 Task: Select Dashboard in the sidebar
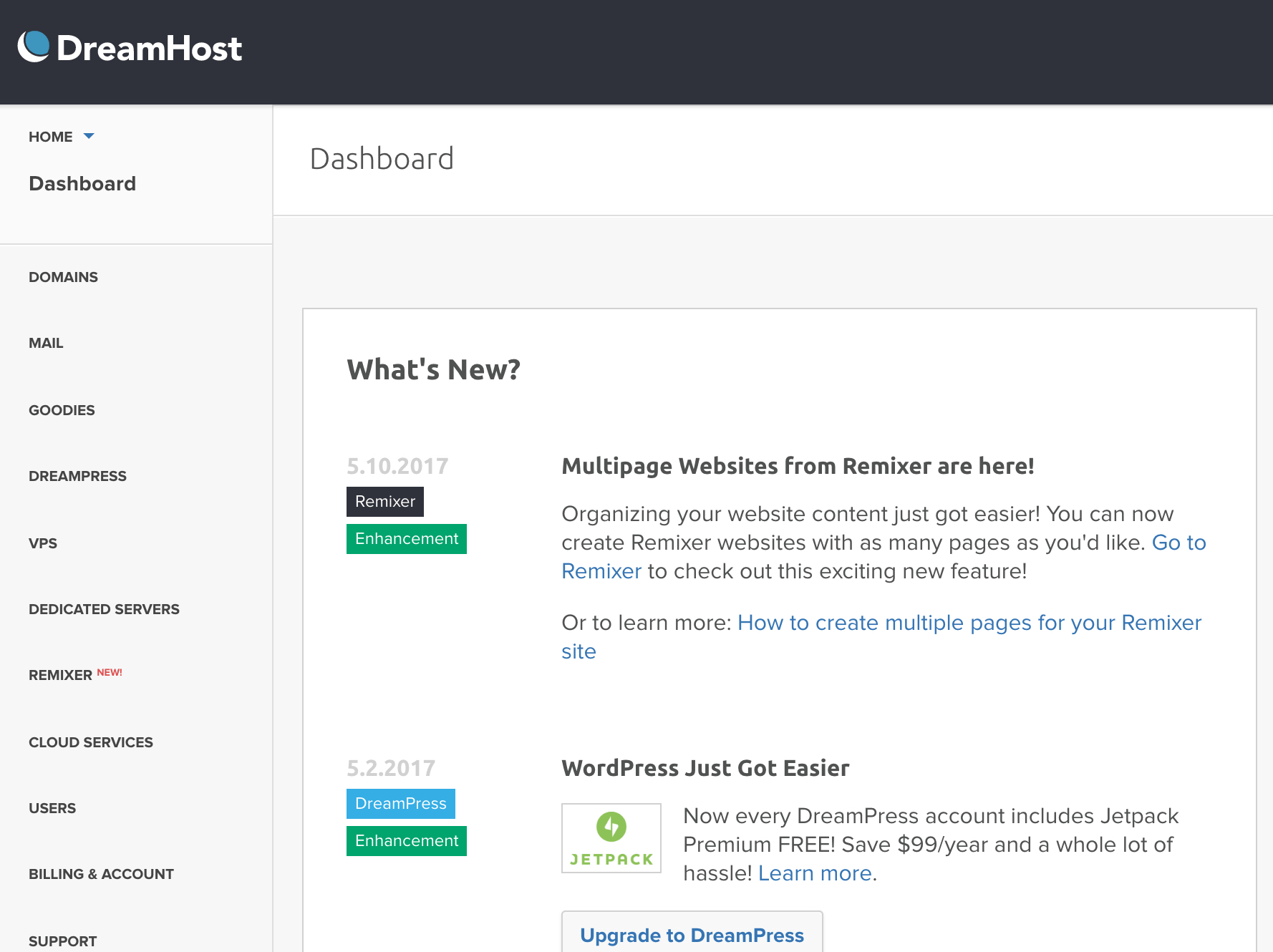tap(82, 184)
